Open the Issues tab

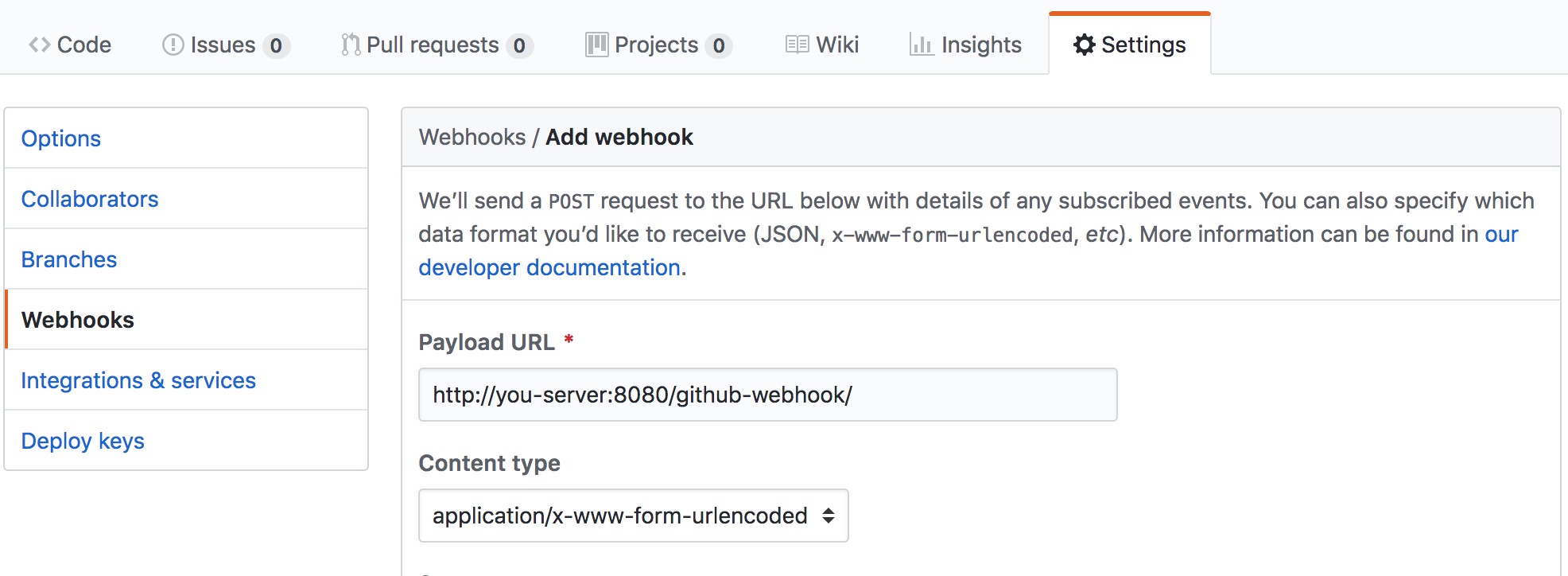pos(226,45)
